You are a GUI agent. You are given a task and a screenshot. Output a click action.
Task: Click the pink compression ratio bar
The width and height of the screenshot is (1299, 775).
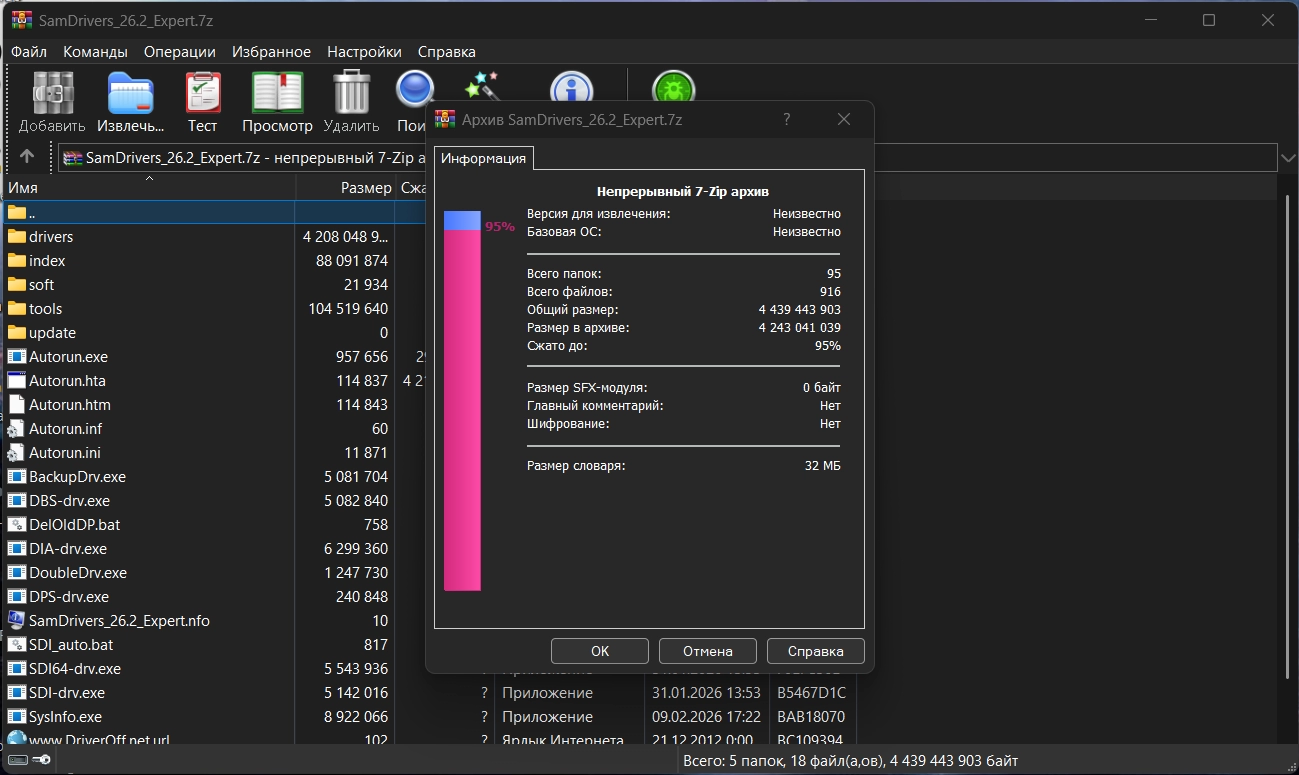pyautogui.click(x=462, y=410)
